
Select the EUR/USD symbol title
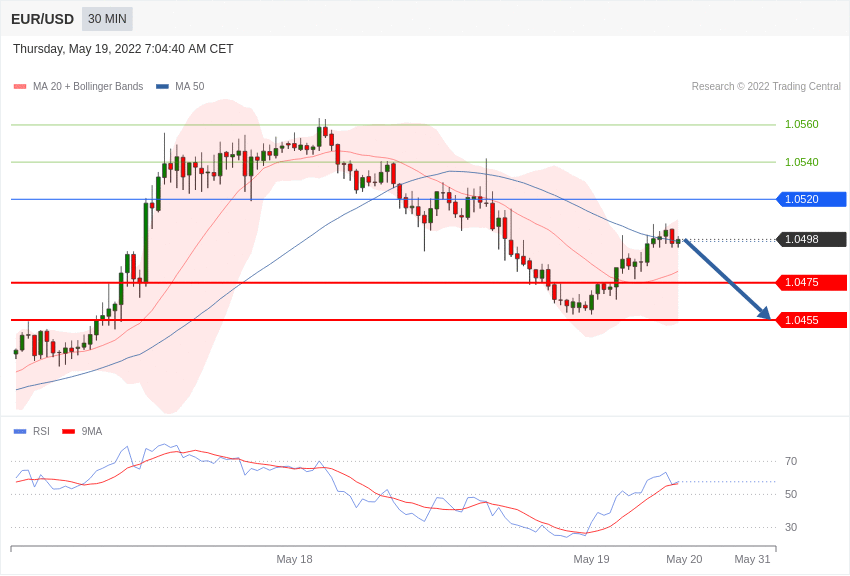42,20
